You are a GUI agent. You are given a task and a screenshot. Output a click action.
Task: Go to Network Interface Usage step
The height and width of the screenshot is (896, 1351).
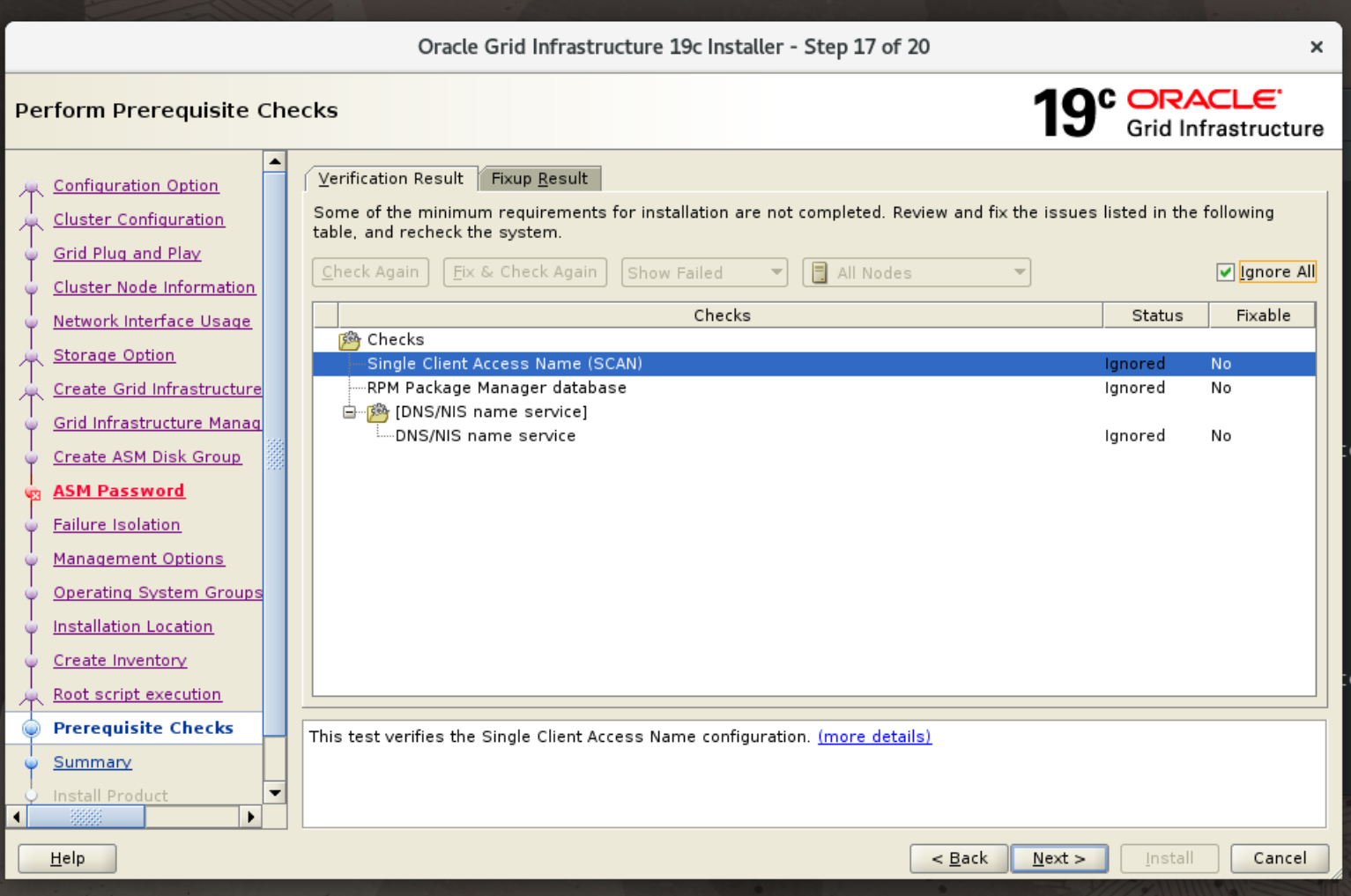[152, 322]
